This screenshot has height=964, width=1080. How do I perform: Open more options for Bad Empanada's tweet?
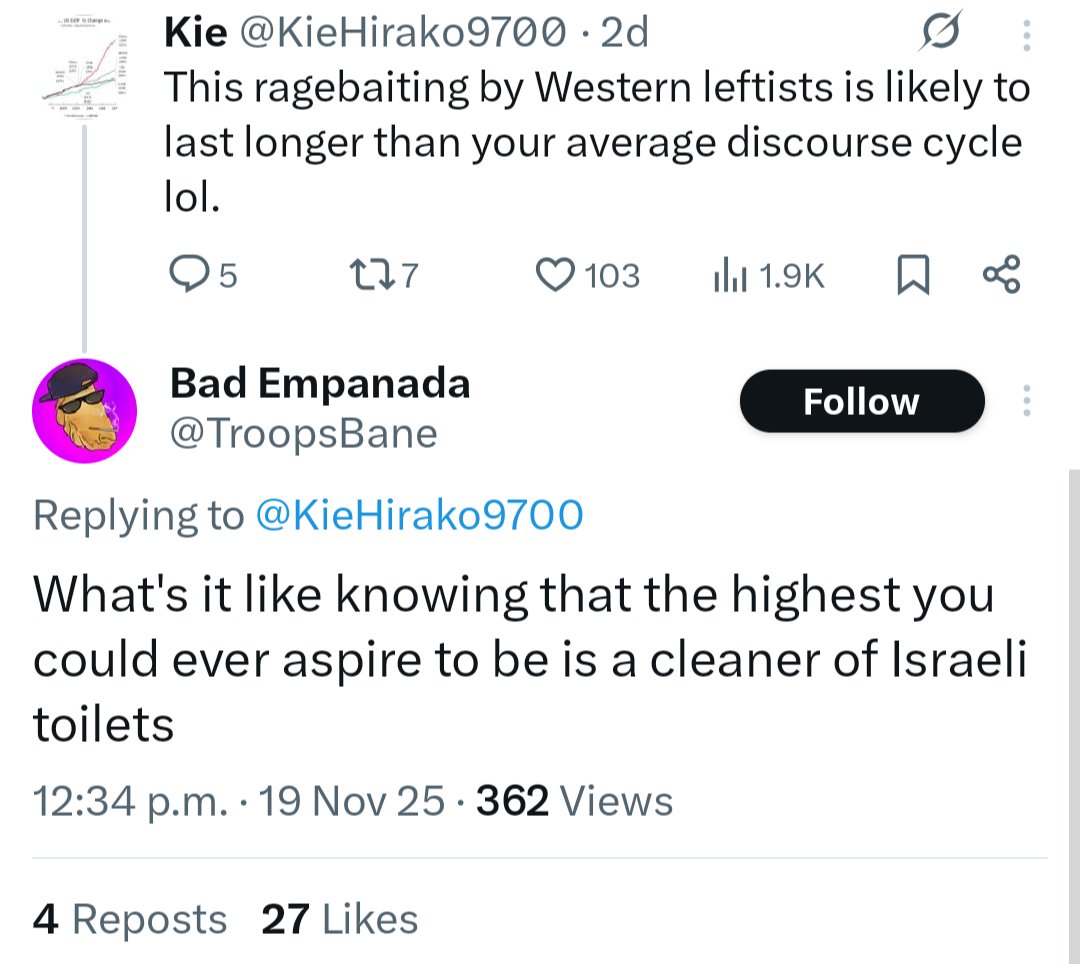click(x=1025, y=401)
